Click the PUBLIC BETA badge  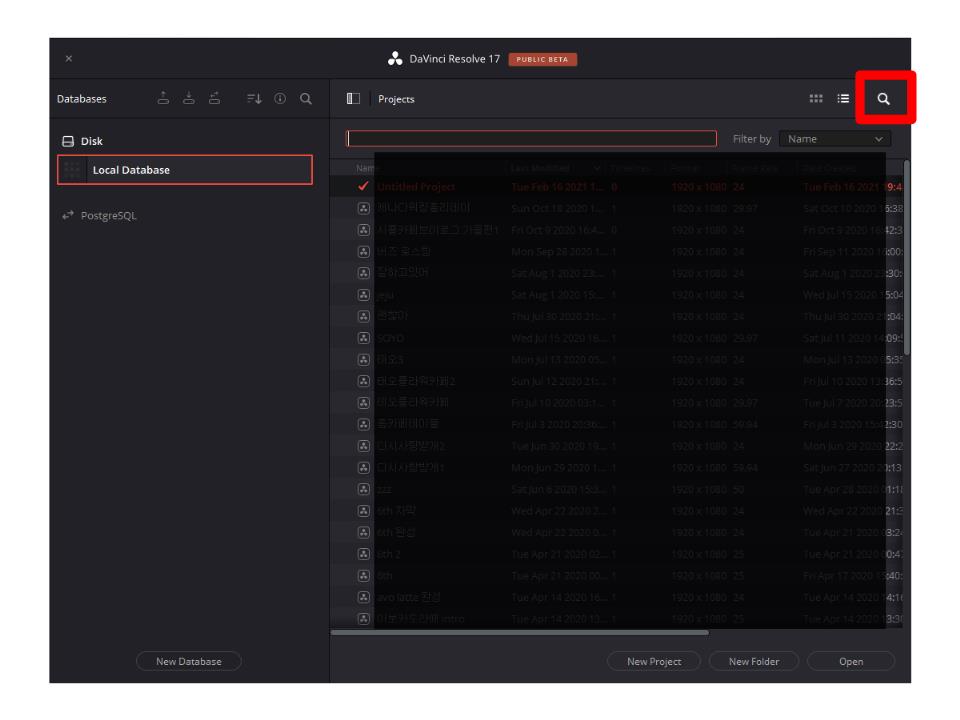542,59
